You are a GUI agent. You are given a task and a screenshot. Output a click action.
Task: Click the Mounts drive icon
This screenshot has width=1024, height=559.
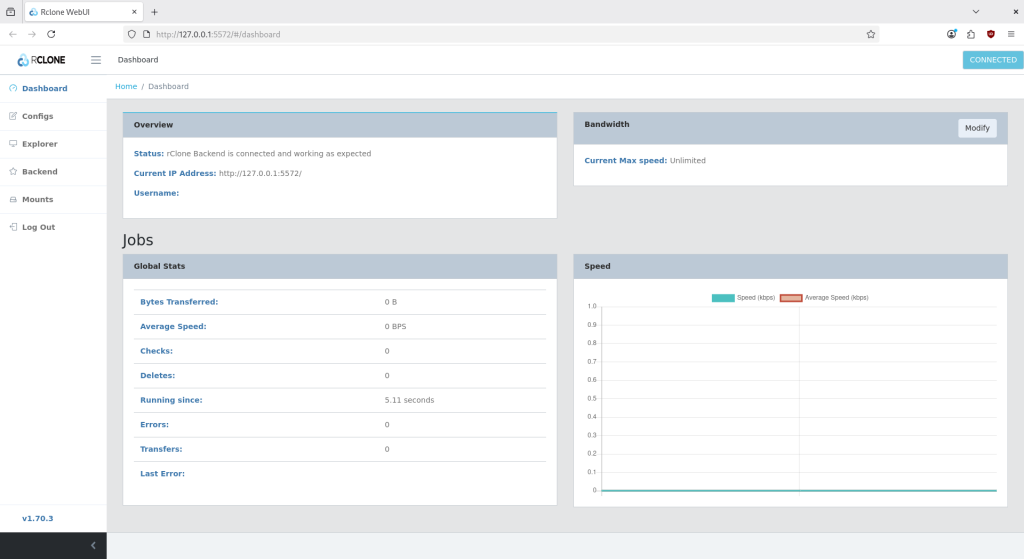[x=13, y=200]
